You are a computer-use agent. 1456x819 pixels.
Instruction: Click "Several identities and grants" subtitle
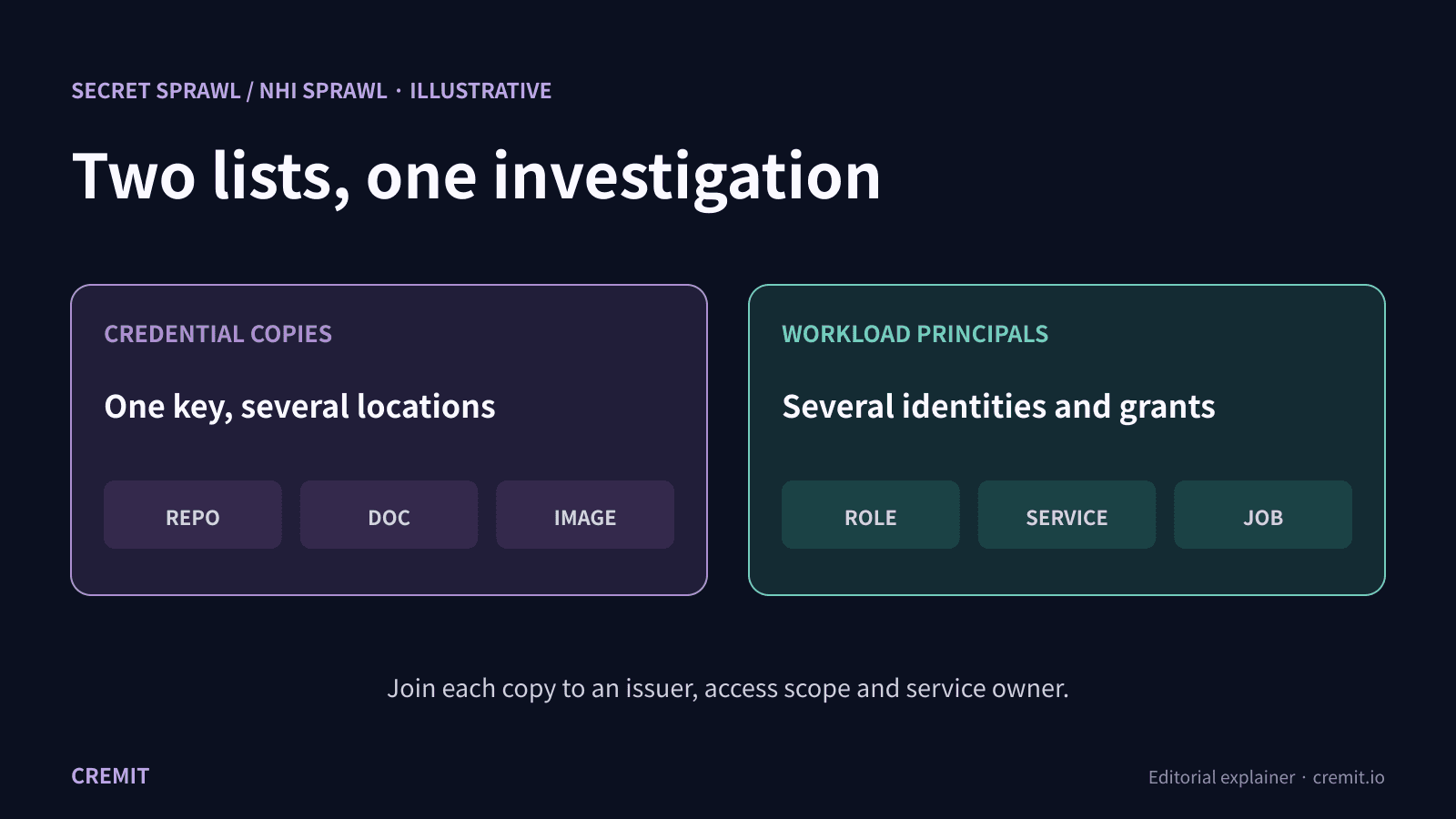(x=998, y=407)
